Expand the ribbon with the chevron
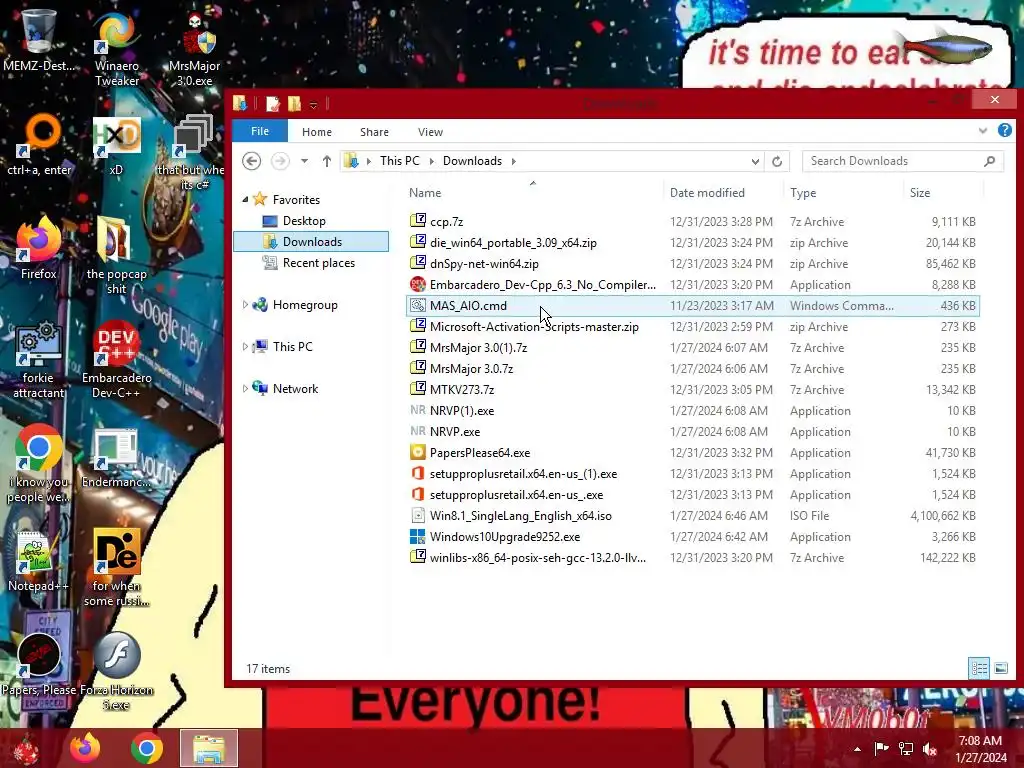 (x=983, y=131)
